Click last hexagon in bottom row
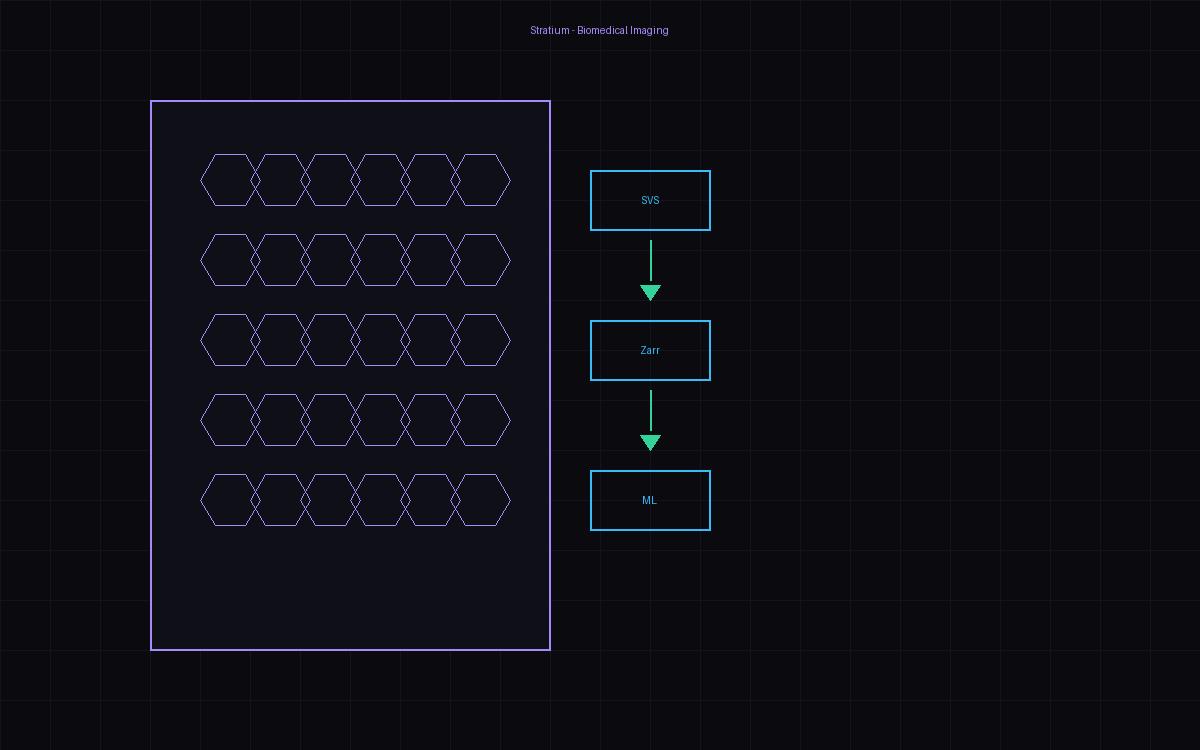The image size is (1200, 750). pos(481,500)
